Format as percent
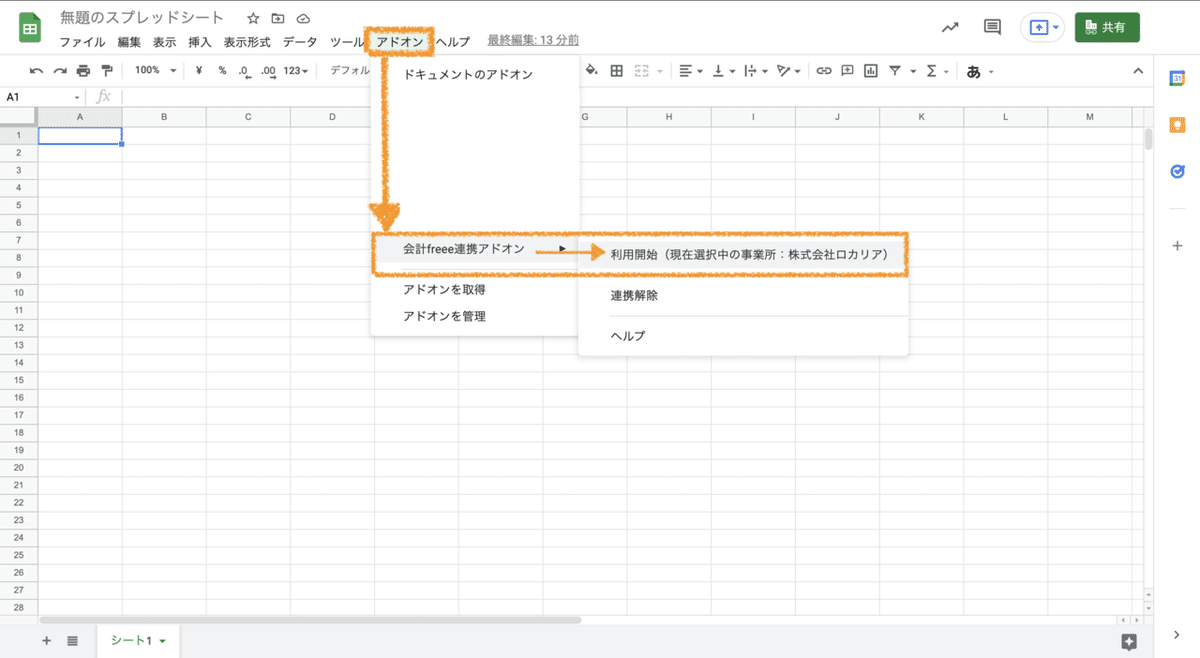Viewport: 1200px width, 658px height. point(222,71)
